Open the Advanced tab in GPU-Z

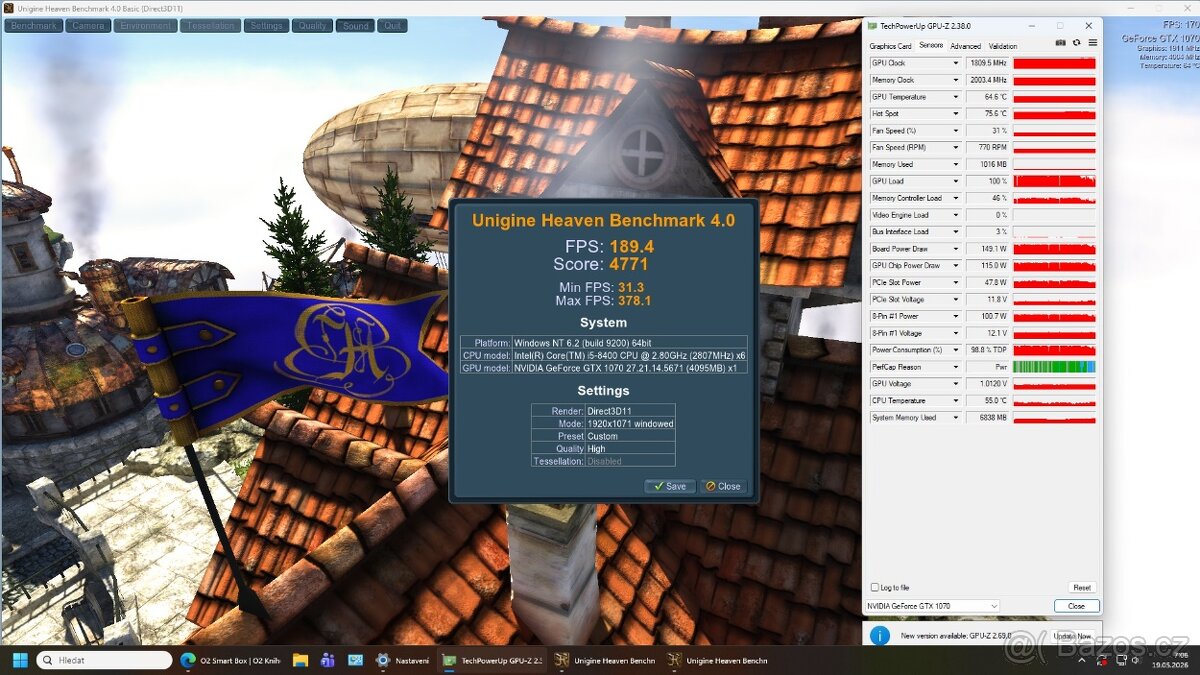pyautogui.click(x=966, y=46)
